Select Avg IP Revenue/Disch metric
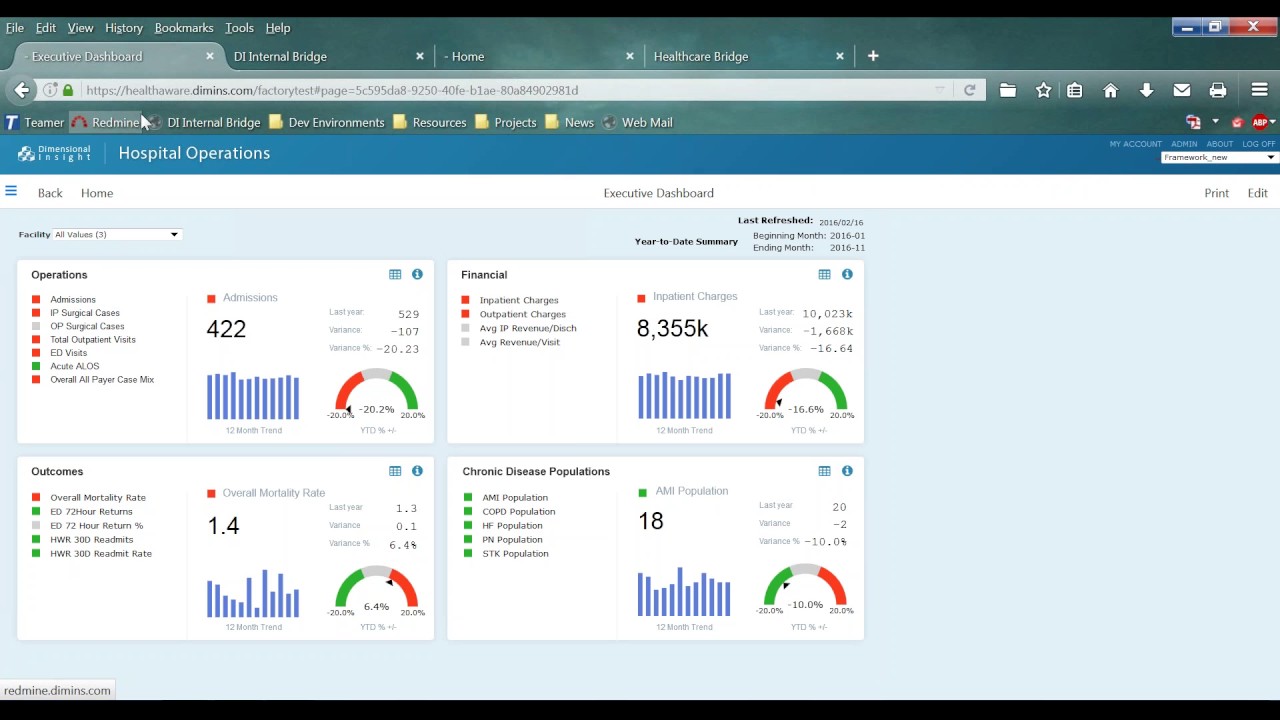Image resolution: width=1280 pixels, height=720 pixels. click(x=528, y=328)
